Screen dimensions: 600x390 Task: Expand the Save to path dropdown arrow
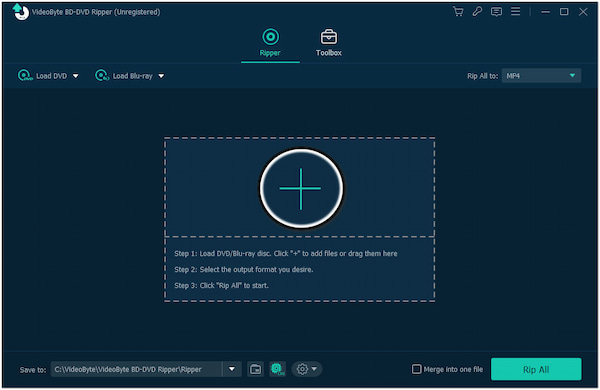tap(232, 369)
